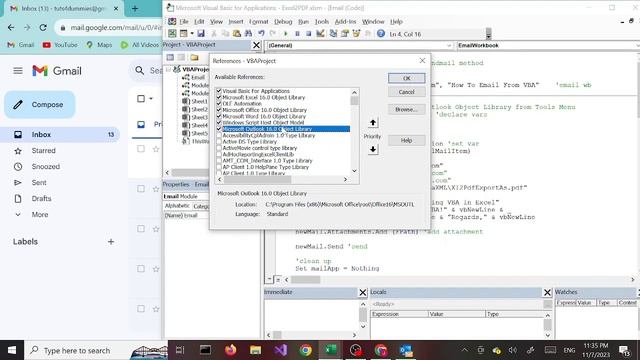Uncheck Microsoft Office 16.0 Object Library
Image resolution: width=640 pixels, height=360 pixels.
219,110
